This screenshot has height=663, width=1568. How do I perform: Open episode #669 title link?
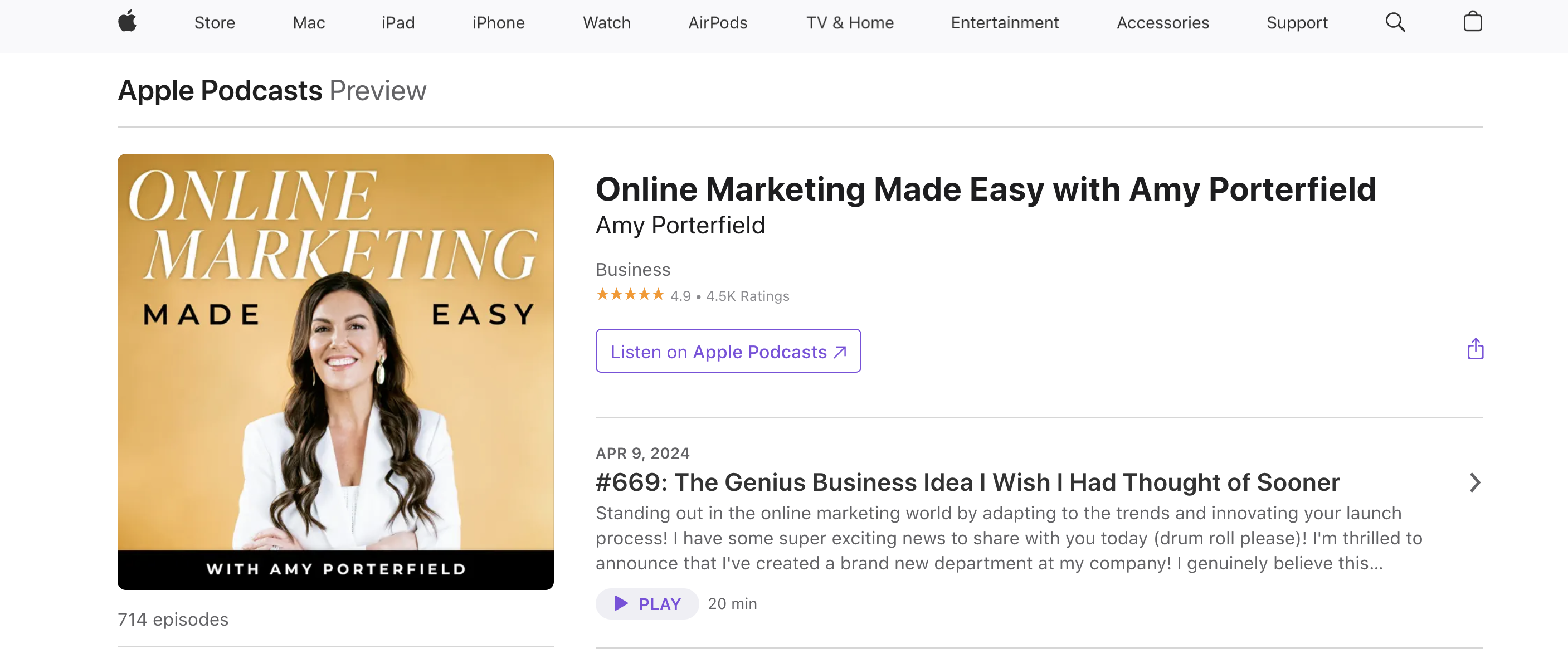click(x=967, y=482)
